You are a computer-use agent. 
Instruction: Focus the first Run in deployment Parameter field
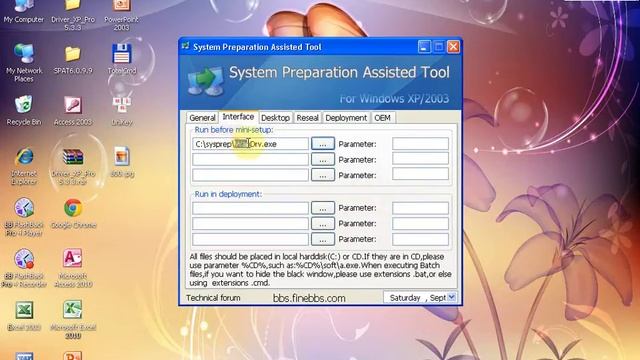420,208
